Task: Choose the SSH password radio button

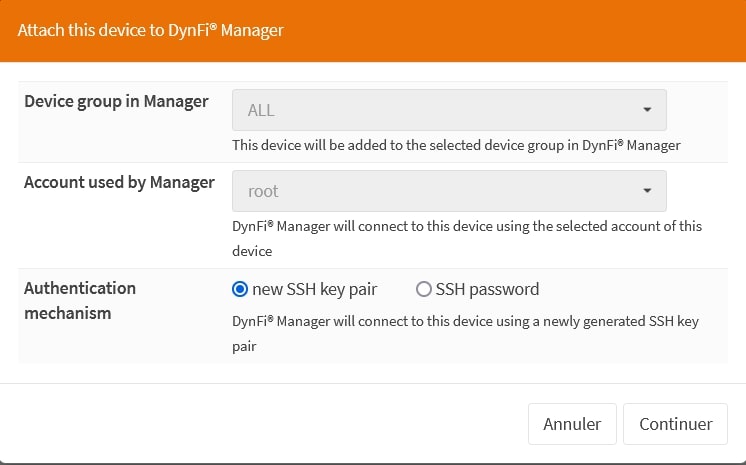Action: pos(424,289)
